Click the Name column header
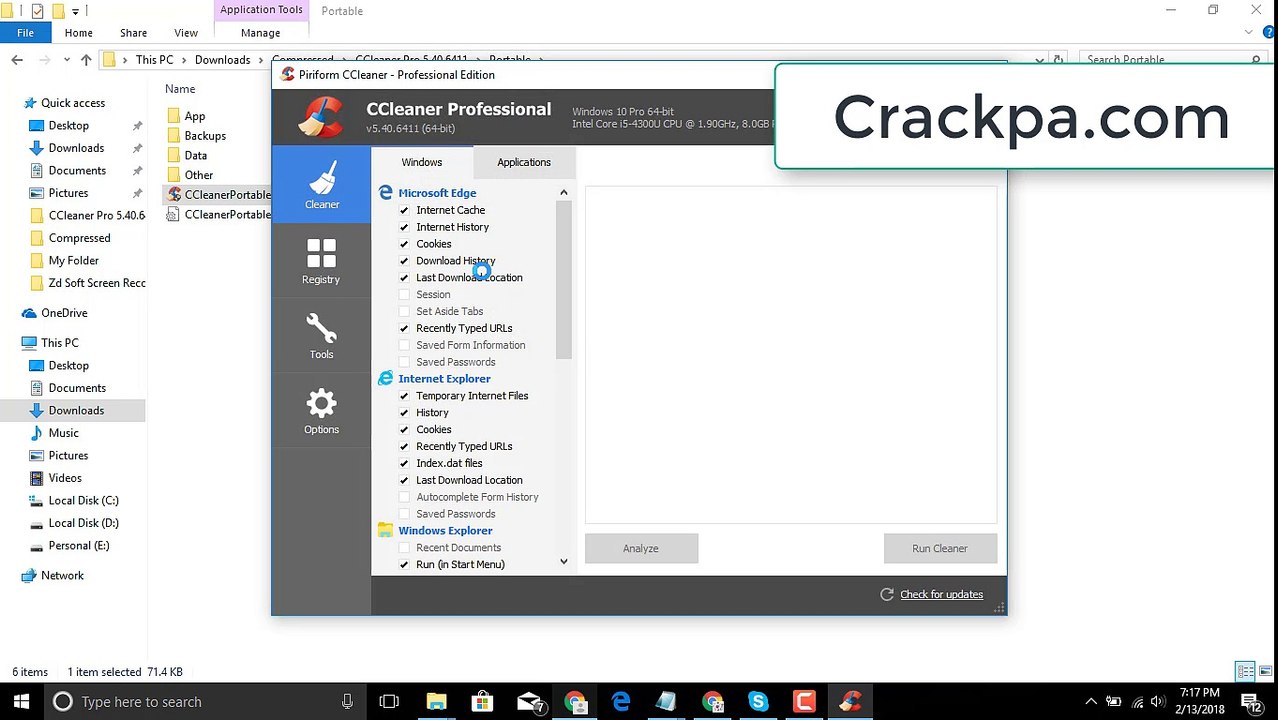1278x720 pixels. coord(180,89)
